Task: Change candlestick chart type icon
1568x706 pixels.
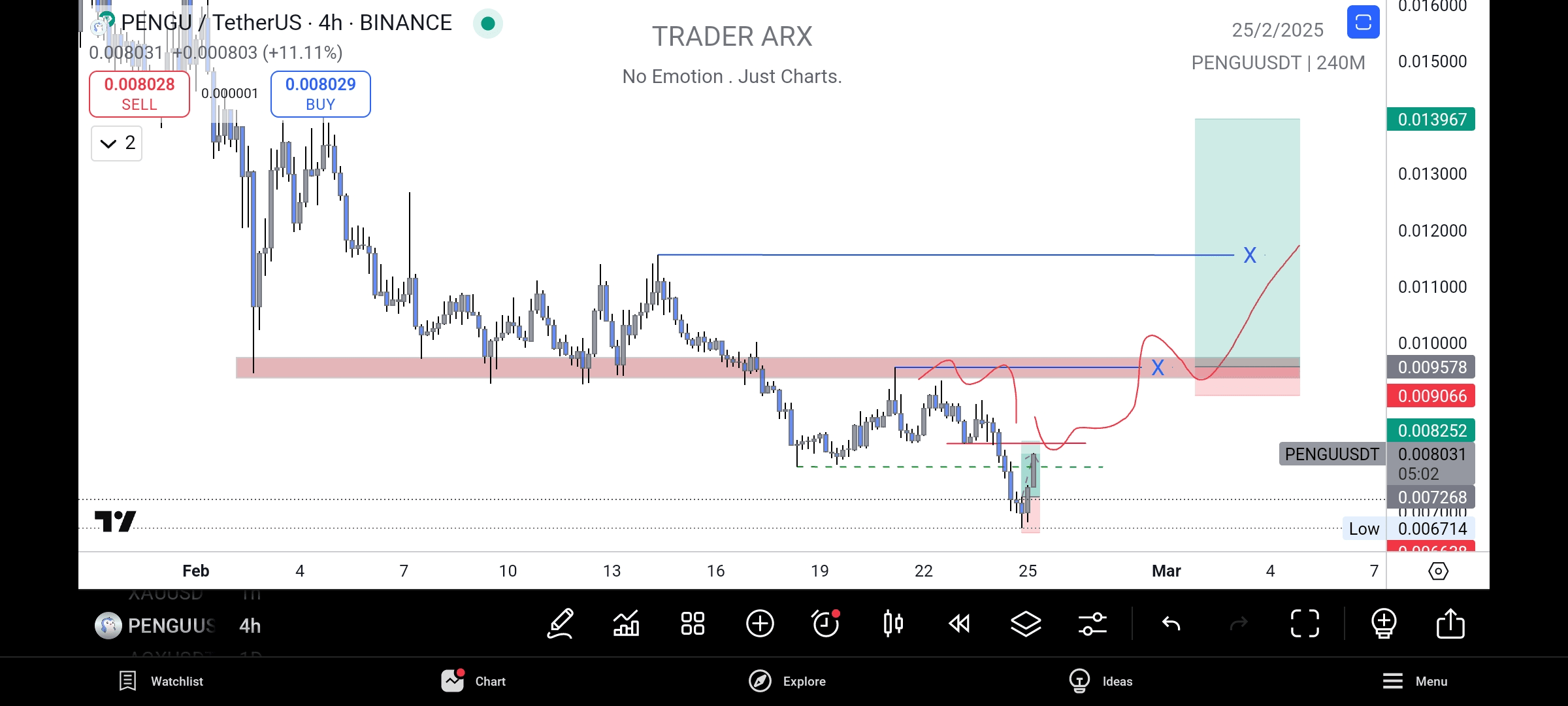Action: click(893, 624)
